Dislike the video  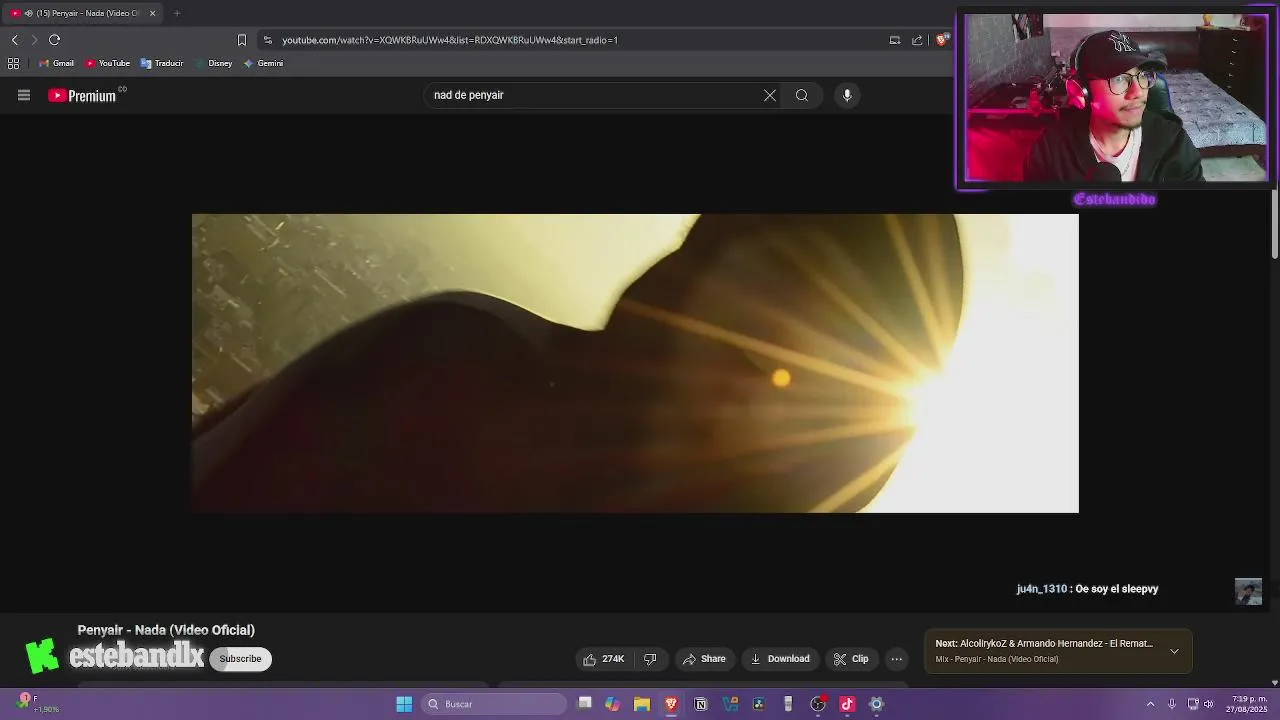tap(650, 659)
